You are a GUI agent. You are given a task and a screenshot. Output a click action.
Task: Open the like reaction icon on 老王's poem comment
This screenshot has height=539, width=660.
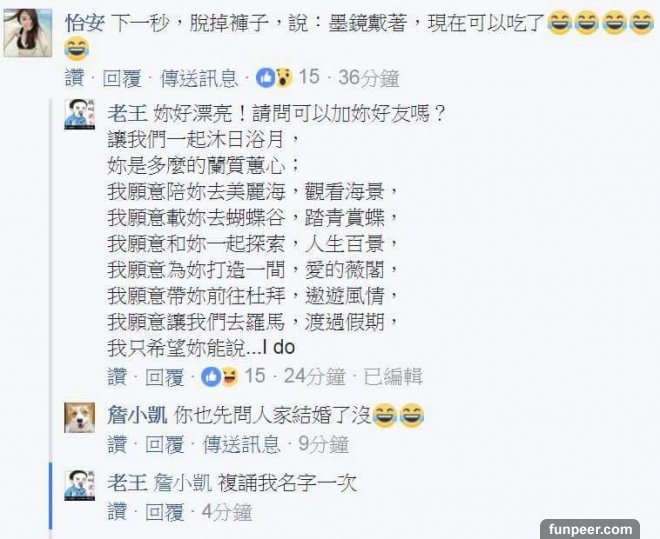coord(211,376)
